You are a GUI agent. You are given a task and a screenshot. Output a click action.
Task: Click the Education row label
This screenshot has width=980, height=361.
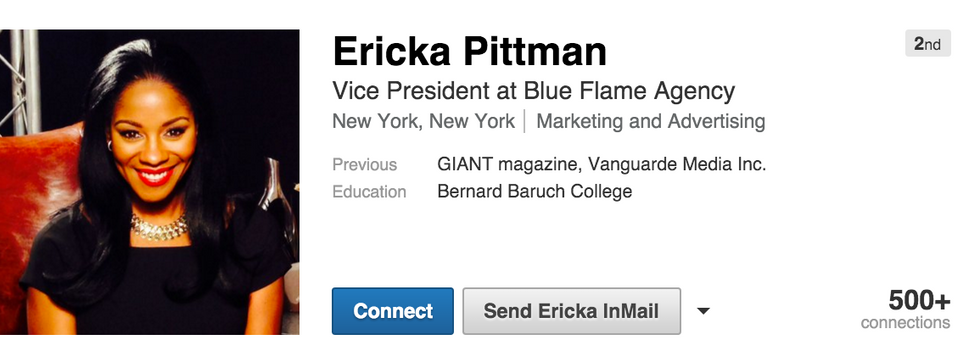(x=369, y=191)
